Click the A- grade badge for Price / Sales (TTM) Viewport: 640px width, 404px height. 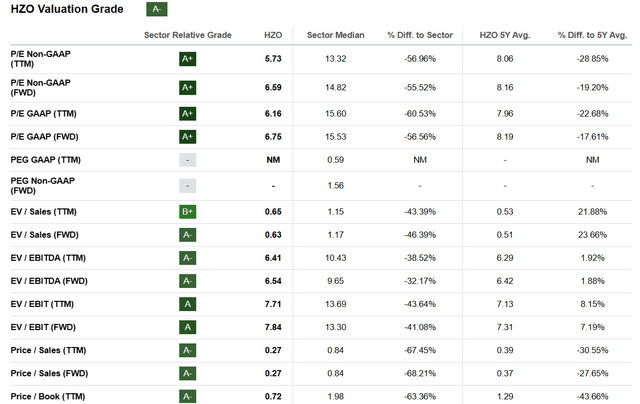point(187,350)
